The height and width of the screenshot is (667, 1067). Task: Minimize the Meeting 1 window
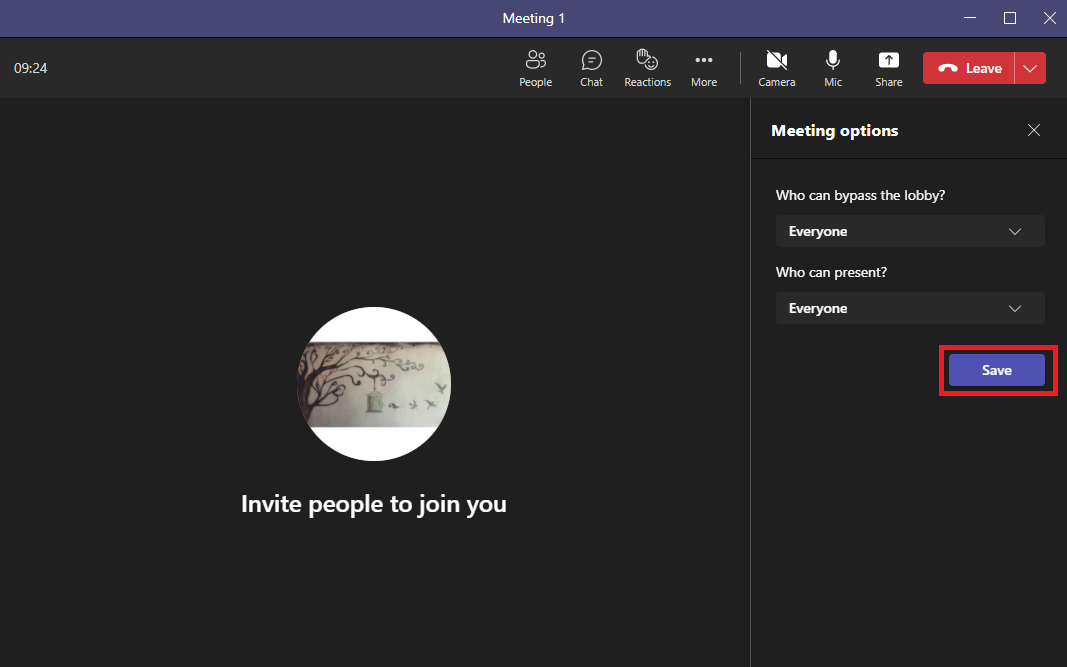pyautogui.click(x=970, y=18)
